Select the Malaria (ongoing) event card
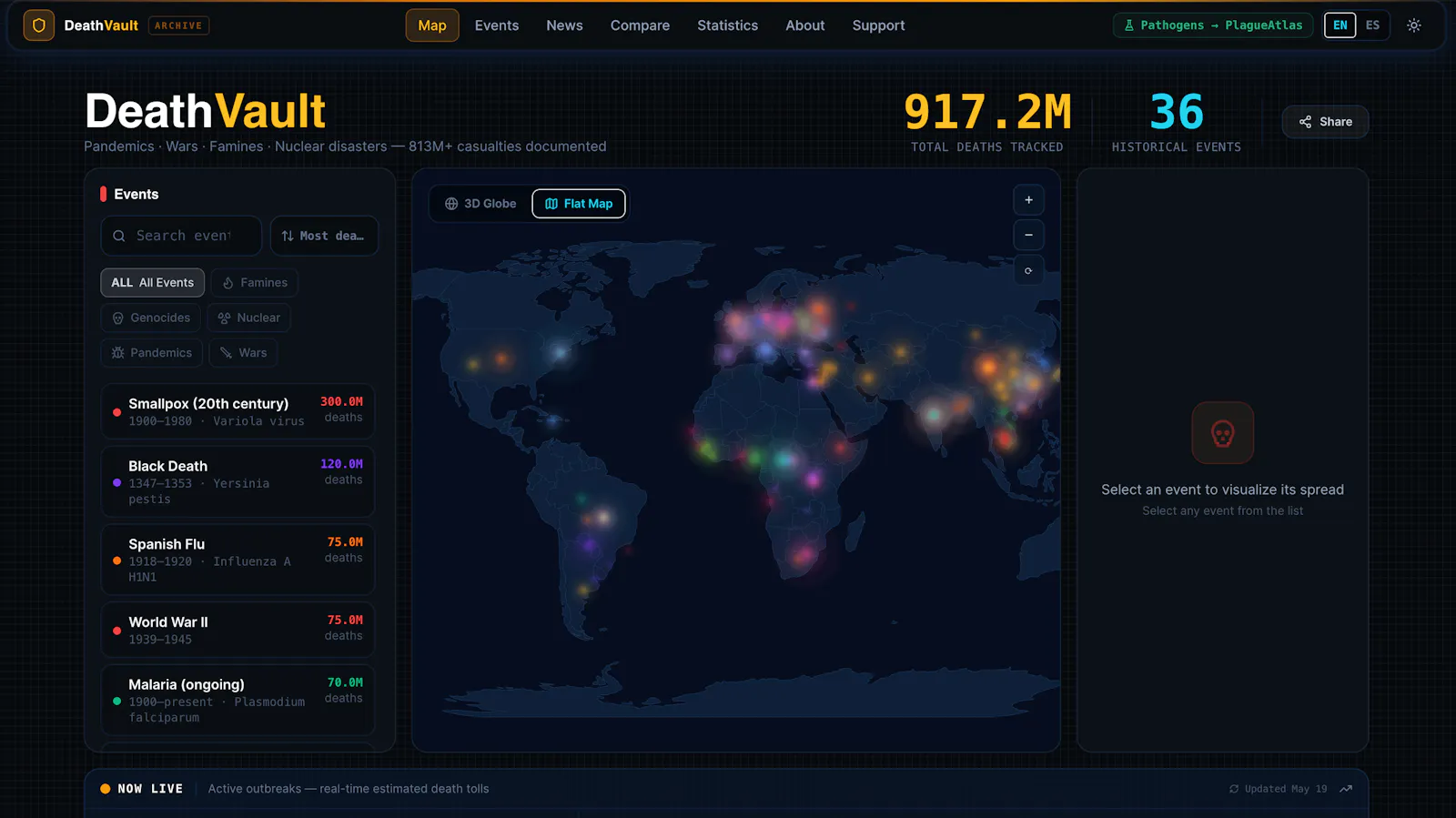 pos(238,700)
